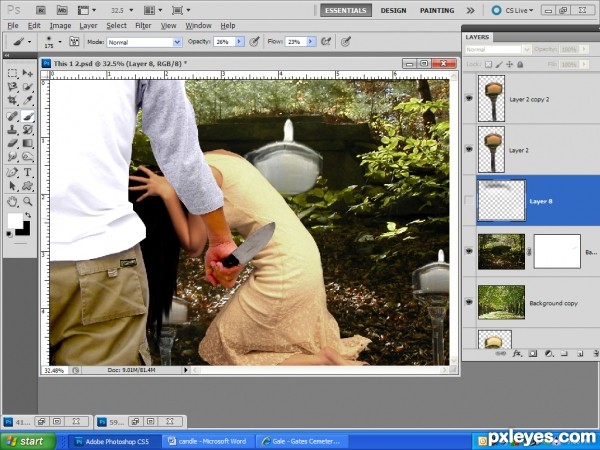Create new adjustment layer icon
The height and width of the screenshot is (450, 600).
(x=548, y=354)
